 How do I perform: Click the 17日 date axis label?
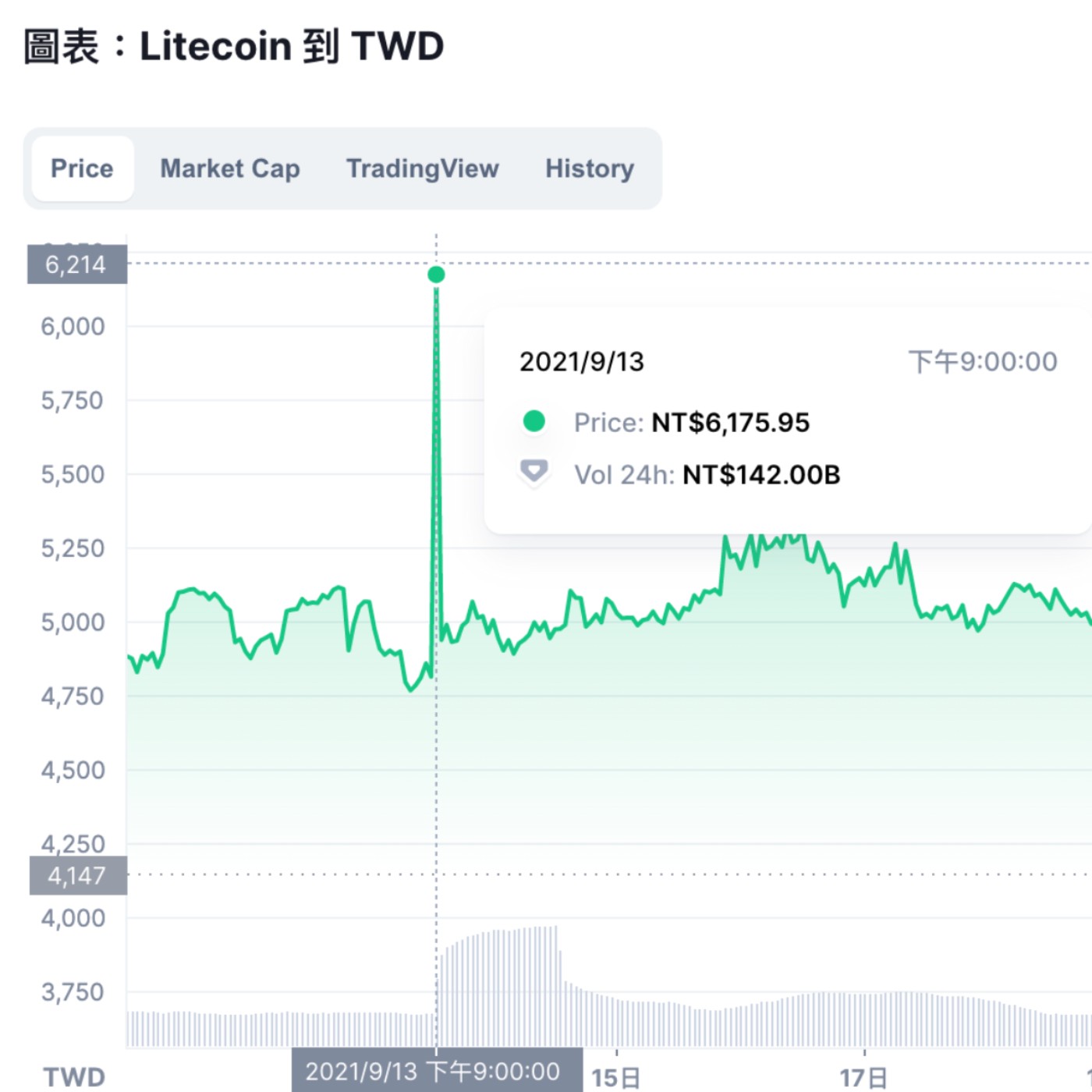pyautogui.click(x=863, y=1078)
